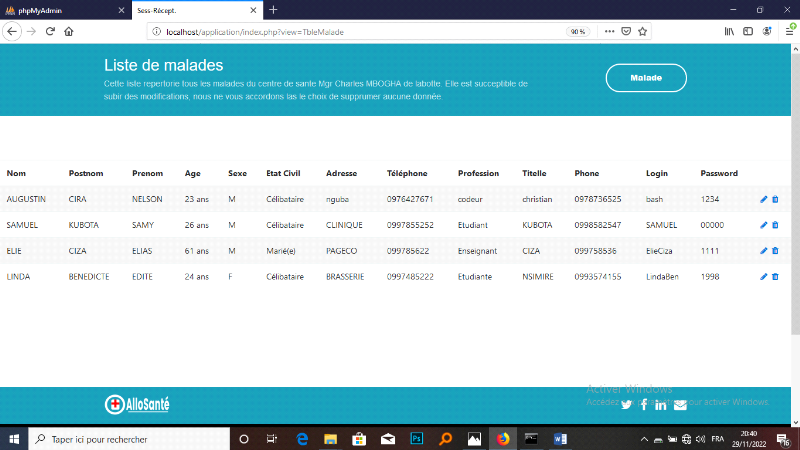Delete the SAMUEL row with trash icon

[x=775, y=225]
